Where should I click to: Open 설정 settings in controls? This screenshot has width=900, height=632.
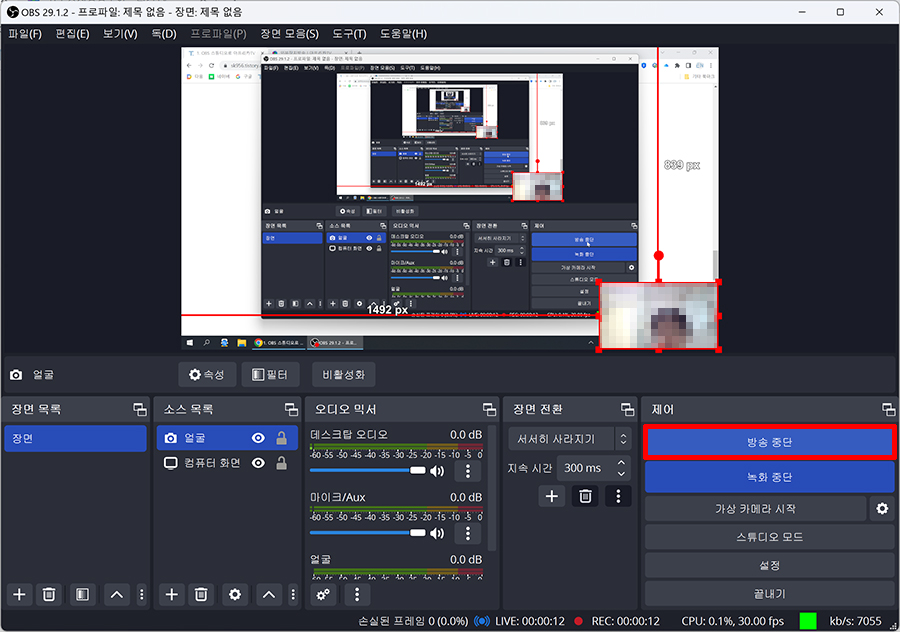tap(769, 565)
